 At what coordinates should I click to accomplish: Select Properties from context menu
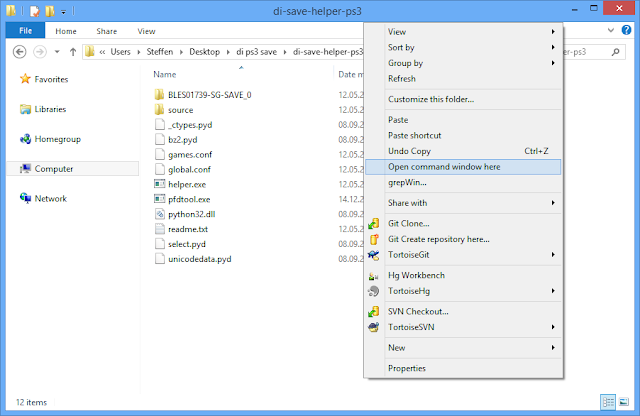point(407,368)
